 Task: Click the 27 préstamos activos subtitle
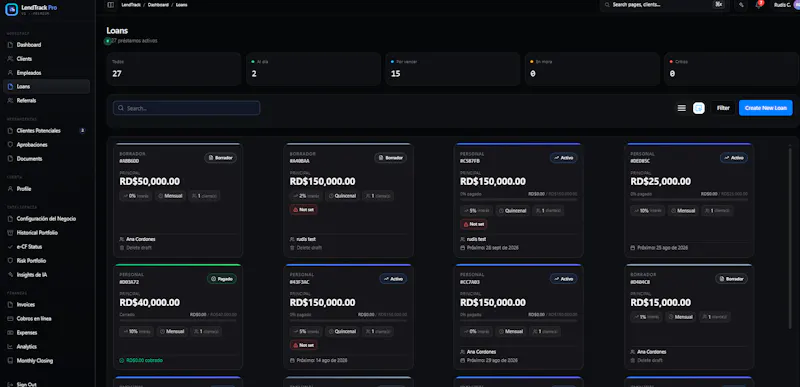(134, 41)
